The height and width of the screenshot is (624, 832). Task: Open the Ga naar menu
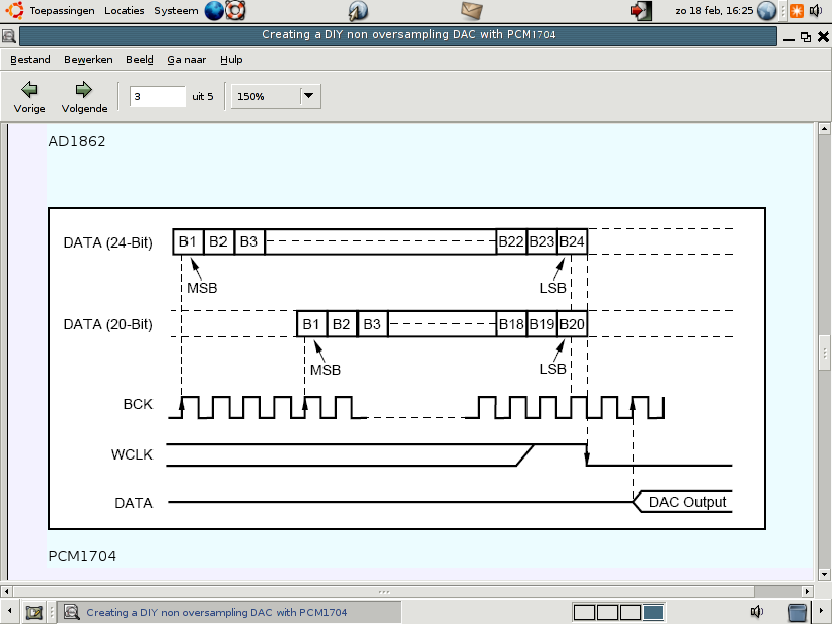pos(187,59)
